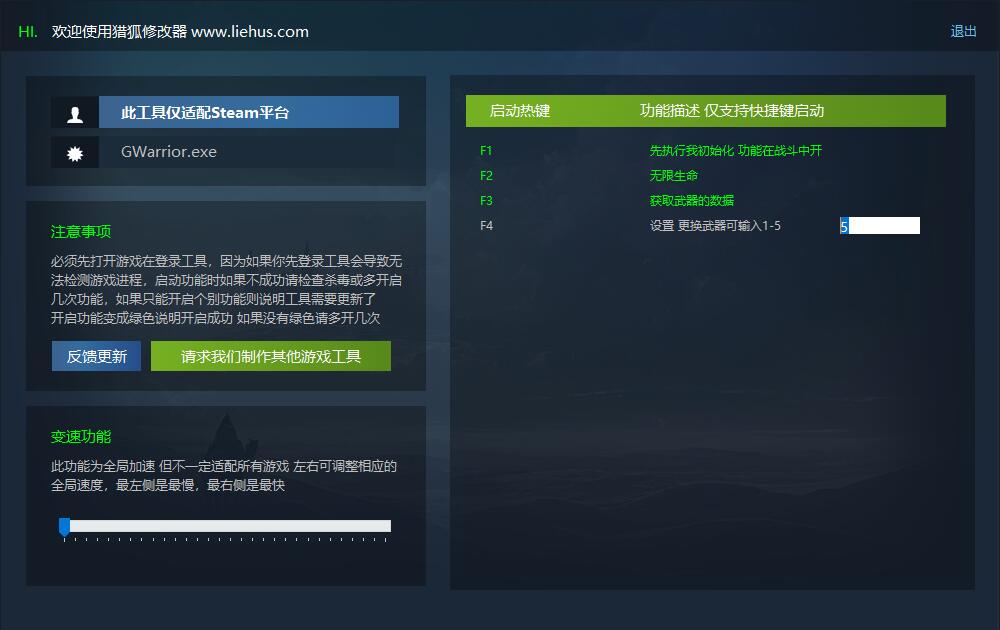Screen dimensions: 1000x630
Task: Click the 无限生命 function text
Action: 673,175
